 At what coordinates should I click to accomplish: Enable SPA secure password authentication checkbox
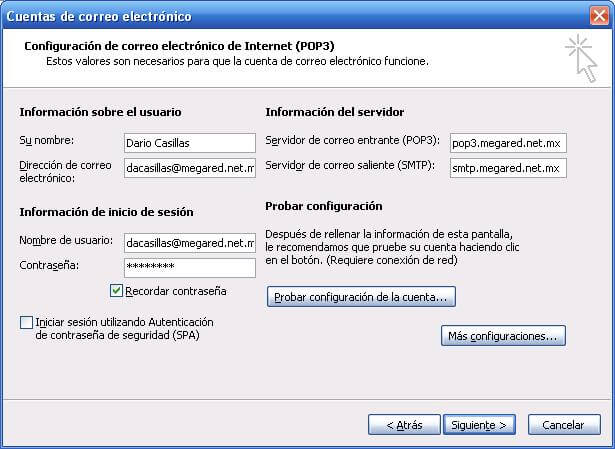coord(26,323)
